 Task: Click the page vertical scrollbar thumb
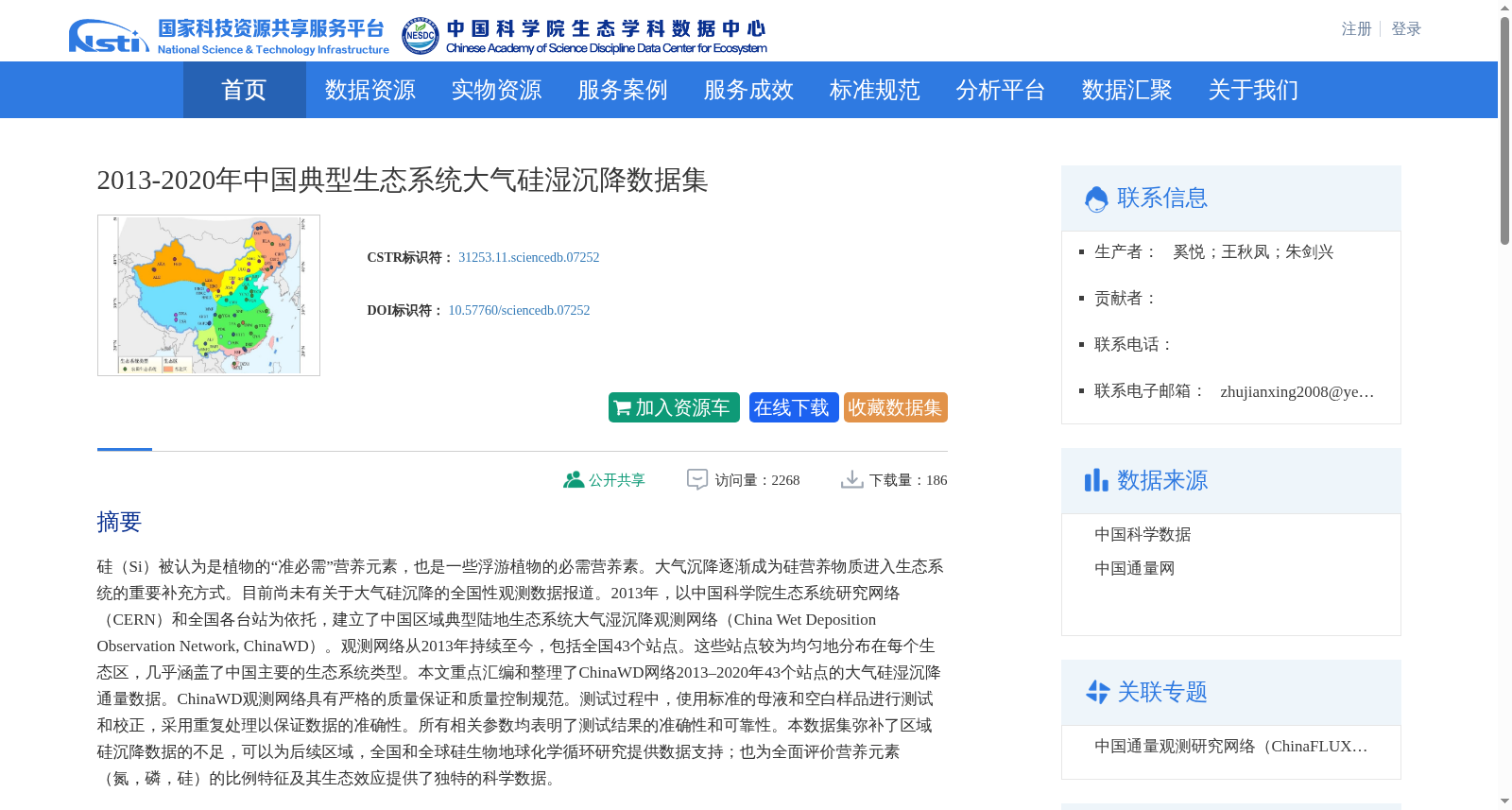click(x=1504, y=130)
